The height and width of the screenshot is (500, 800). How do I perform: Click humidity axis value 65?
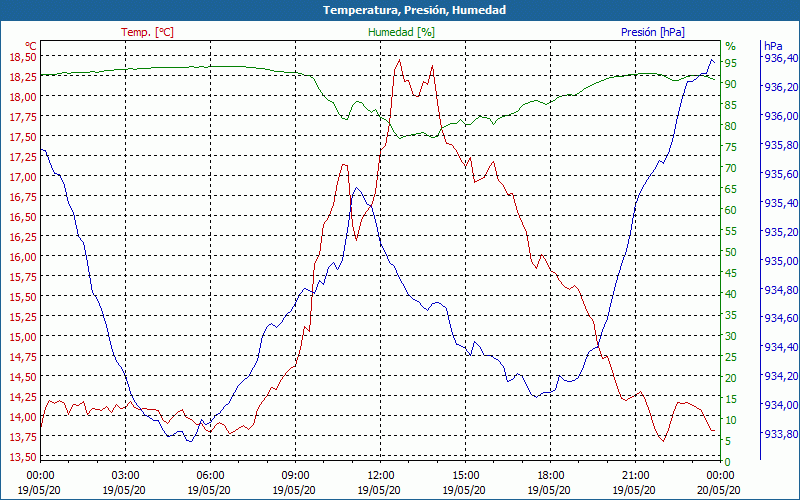[x=731, y=189]
